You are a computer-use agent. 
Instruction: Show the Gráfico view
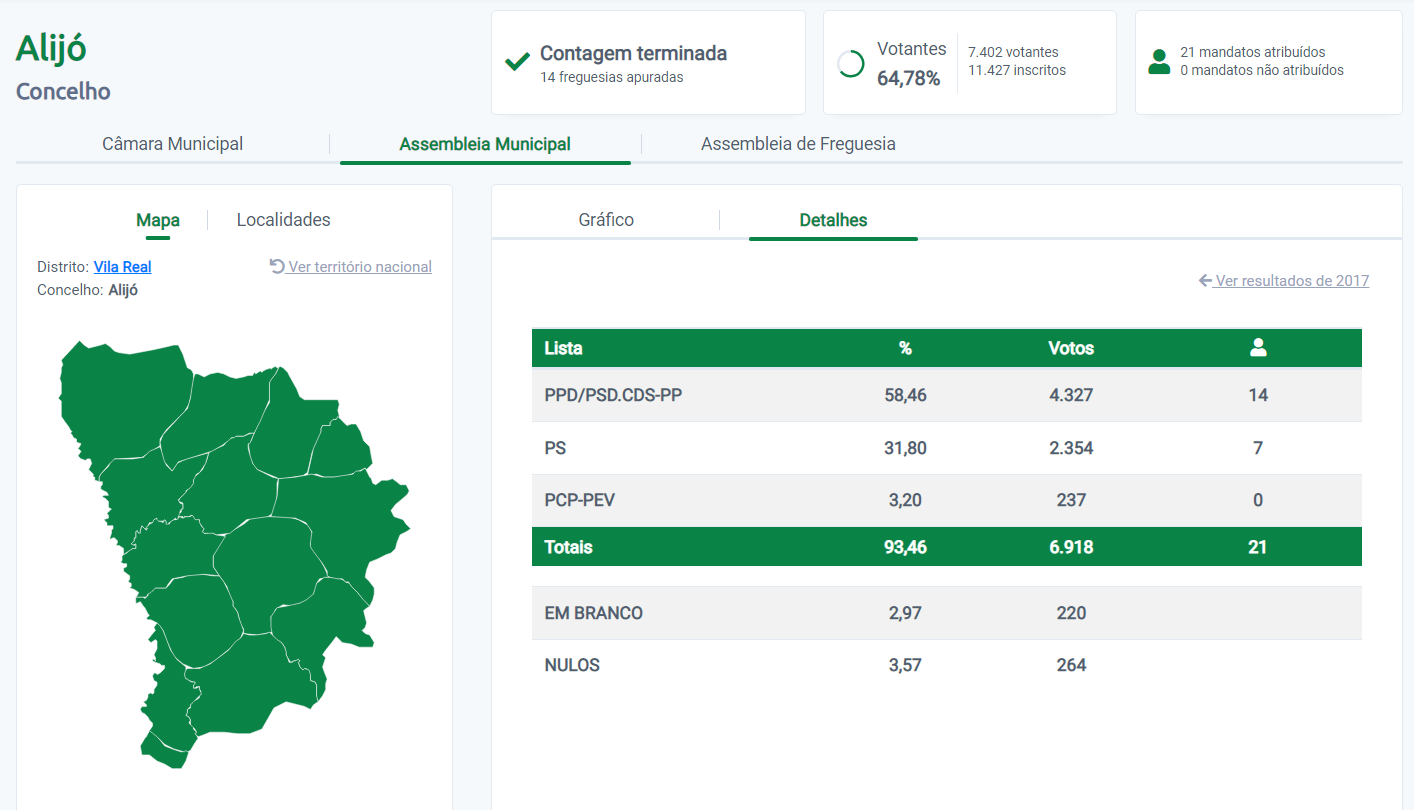click(606, 220)
